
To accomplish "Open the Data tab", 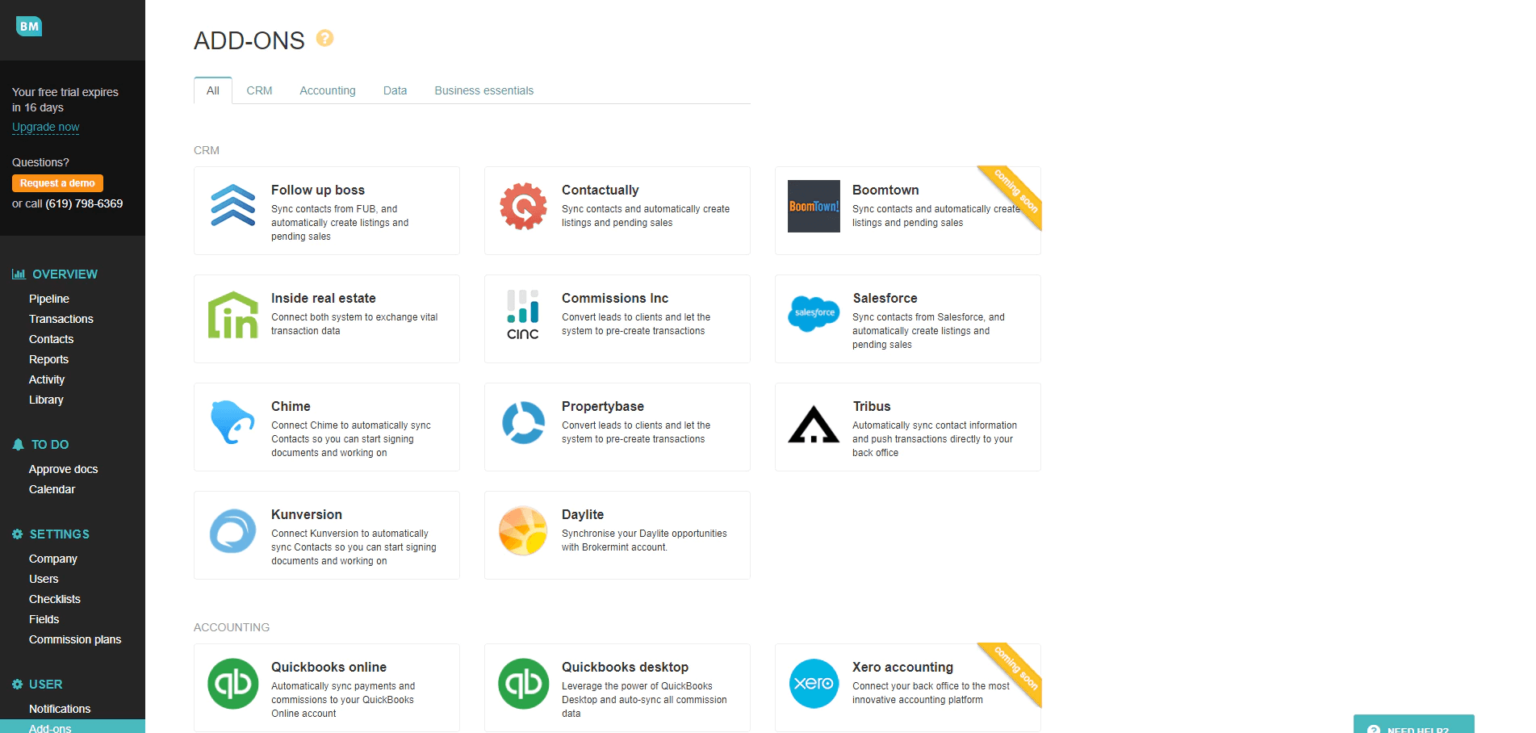I will [395, 90].
